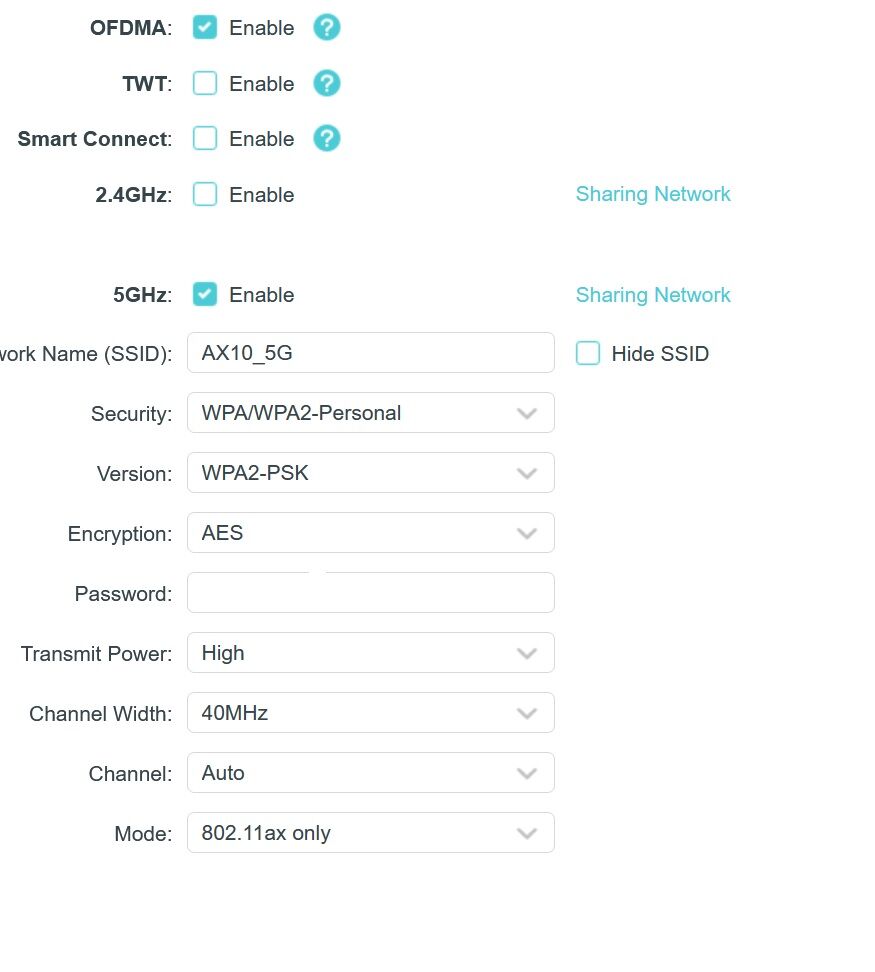Disable the OFDMA Enable checkbox
875x972 pixels.
(205, 28)
